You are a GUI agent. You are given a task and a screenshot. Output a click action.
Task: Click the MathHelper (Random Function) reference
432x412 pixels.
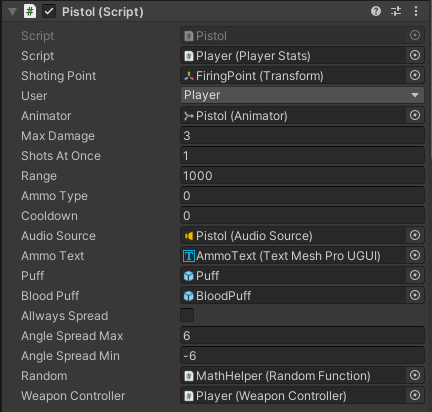click(x=293, y=376)
